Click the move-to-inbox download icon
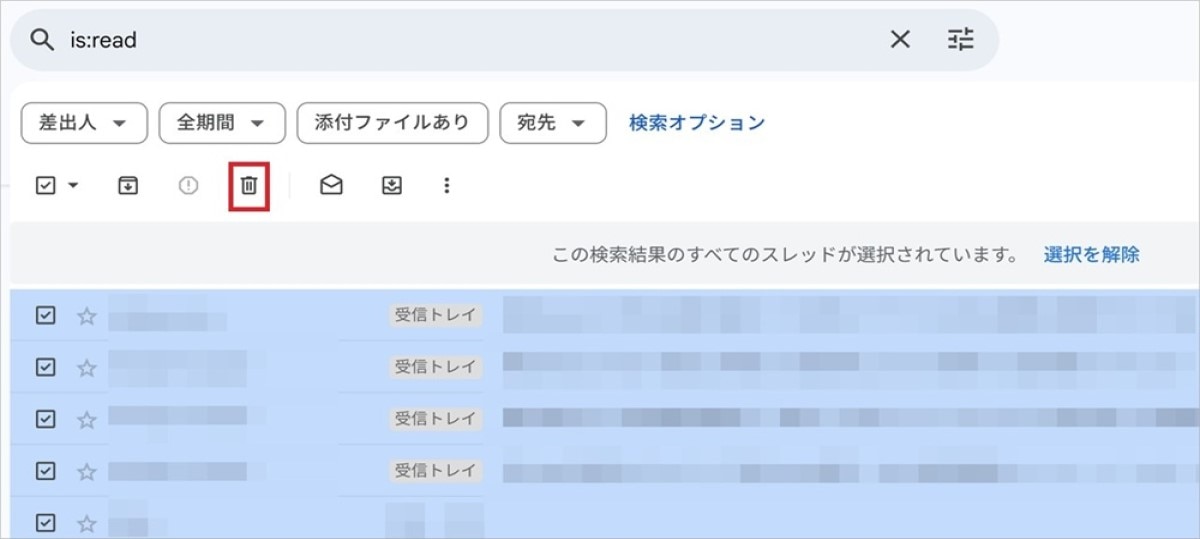The image size is (1200, 539). [392, 185]
